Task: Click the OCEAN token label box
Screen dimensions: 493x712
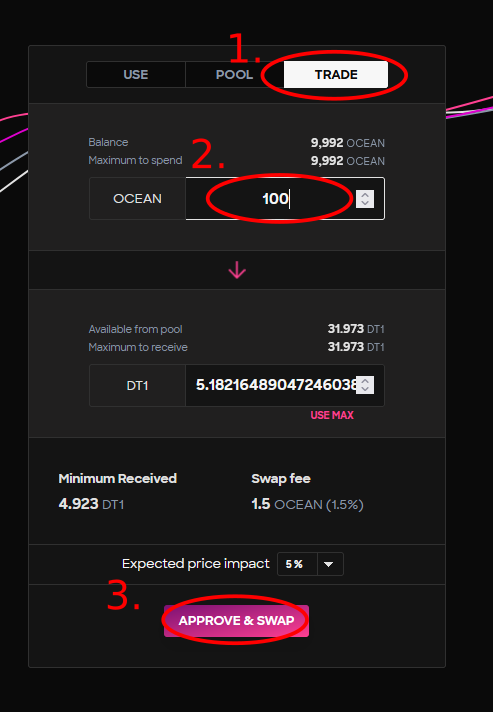Action: point(138,198)
